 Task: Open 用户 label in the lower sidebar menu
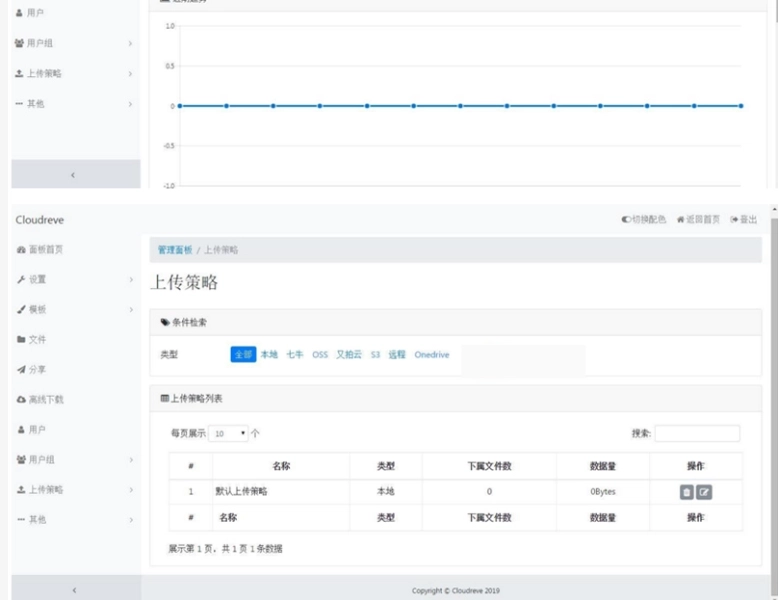coord(37,429)
